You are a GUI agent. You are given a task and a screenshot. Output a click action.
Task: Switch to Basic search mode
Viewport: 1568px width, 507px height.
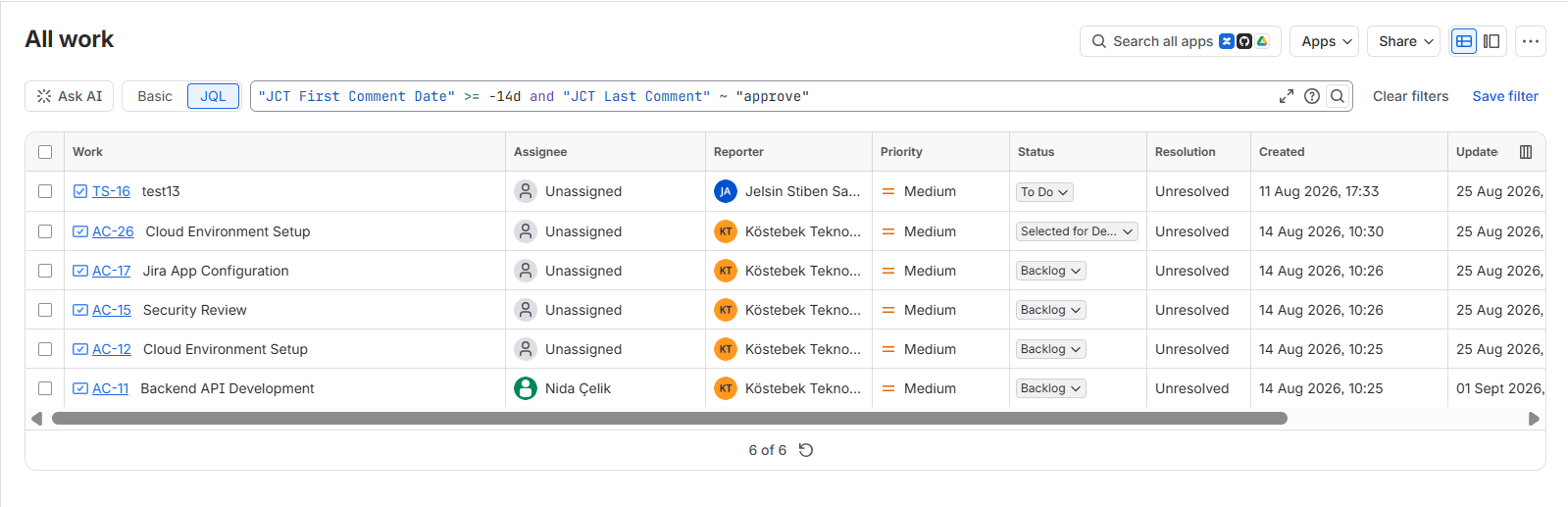pyautogui.click(x=155, y=96)
